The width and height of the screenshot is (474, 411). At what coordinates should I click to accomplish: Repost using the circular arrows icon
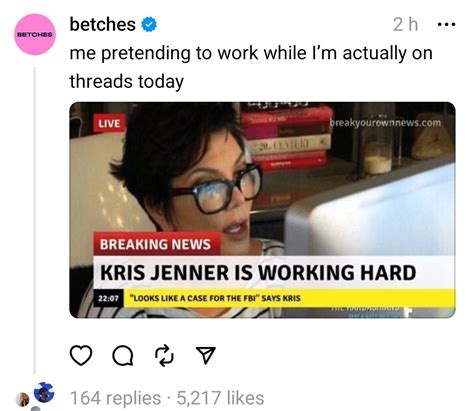pyautogui.click(x=165, y=356)
